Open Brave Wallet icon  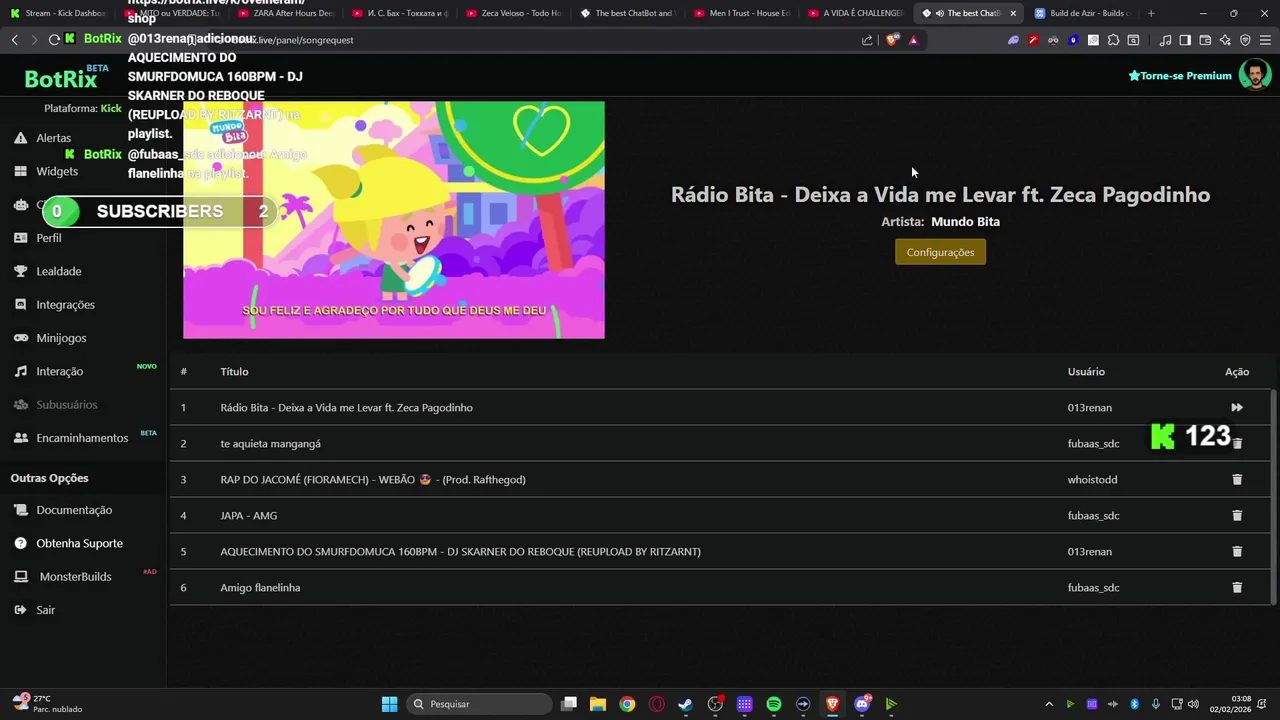point(1205,40)
